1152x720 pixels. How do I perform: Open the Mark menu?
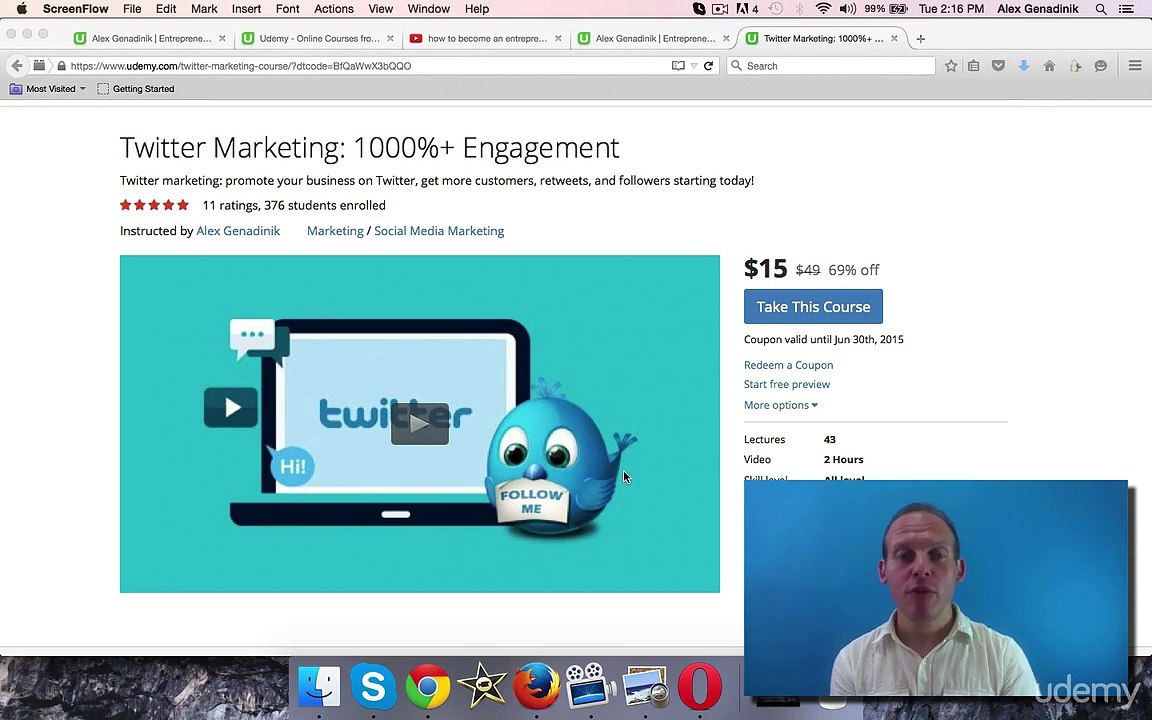point(204,9)
